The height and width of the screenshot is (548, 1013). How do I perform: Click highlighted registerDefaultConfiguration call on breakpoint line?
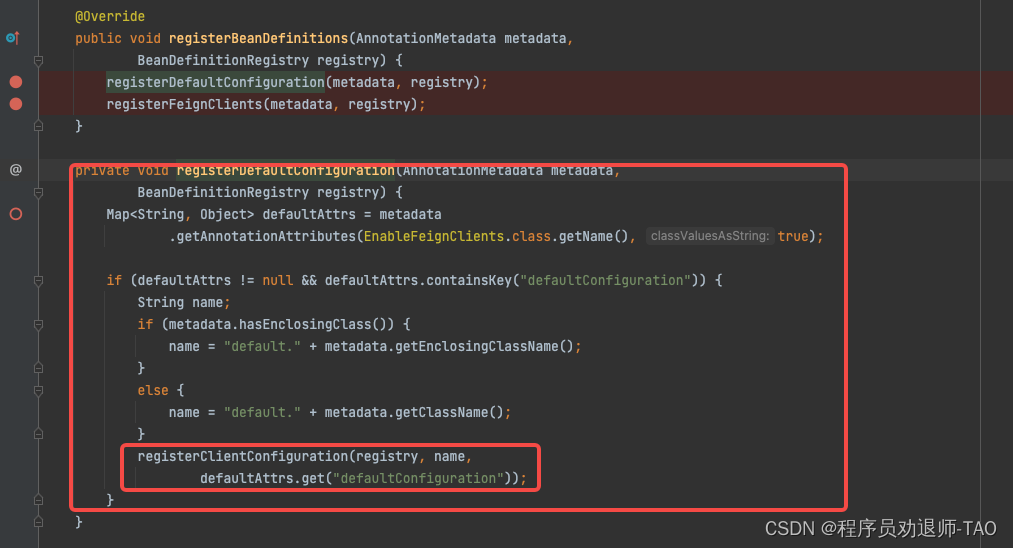coord(215,82)
